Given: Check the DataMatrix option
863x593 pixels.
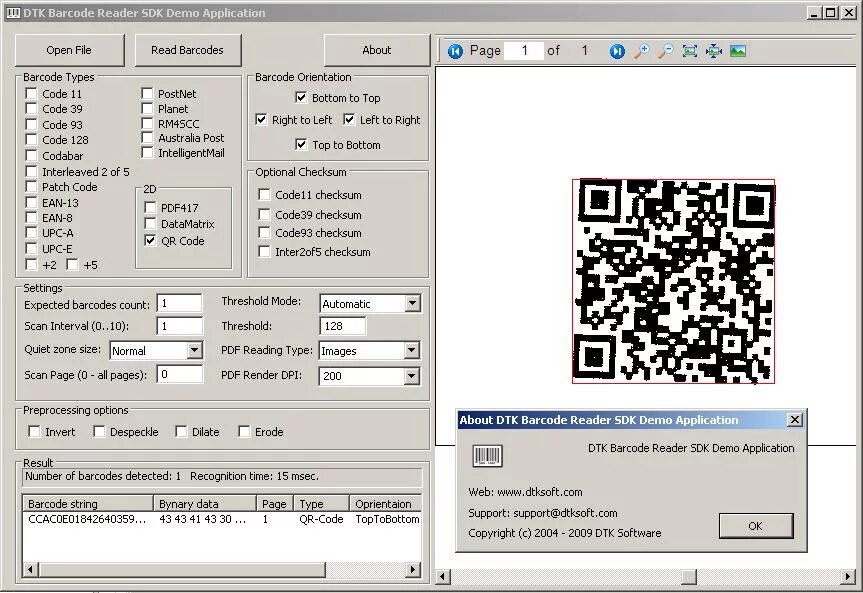Looking at the screenshot, I should coord(150,224).
